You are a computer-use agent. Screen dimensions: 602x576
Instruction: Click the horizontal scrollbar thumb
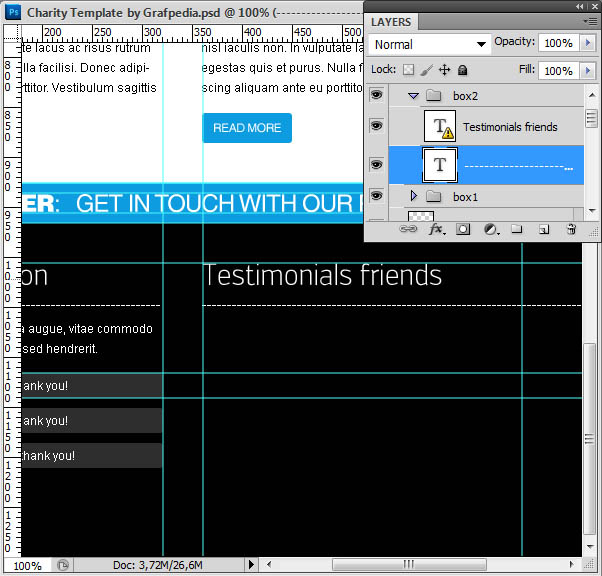click(409, 564)
